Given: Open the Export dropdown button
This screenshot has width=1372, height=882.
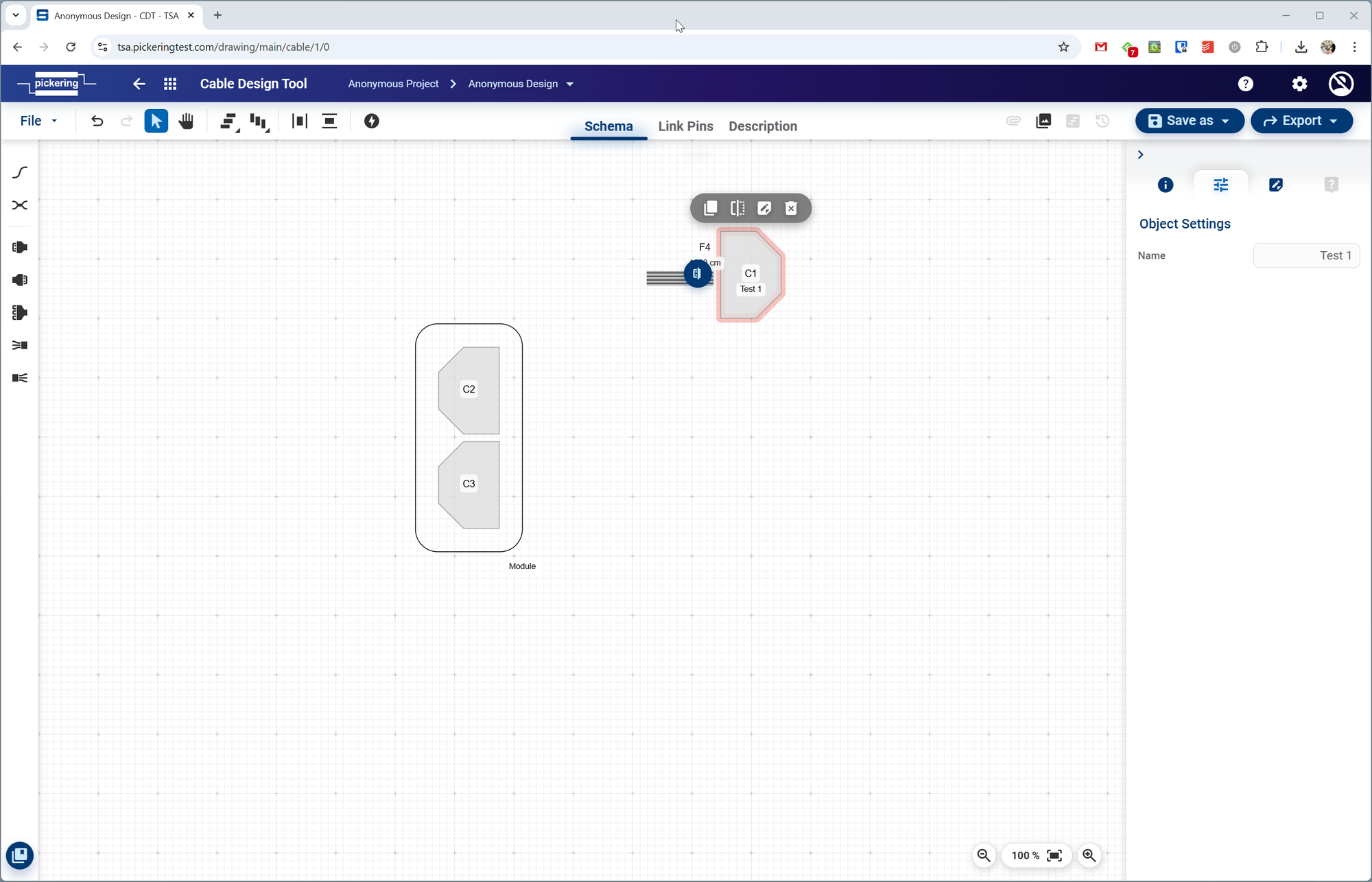Looking at the screenshot, I should (x=1301, y=121).
